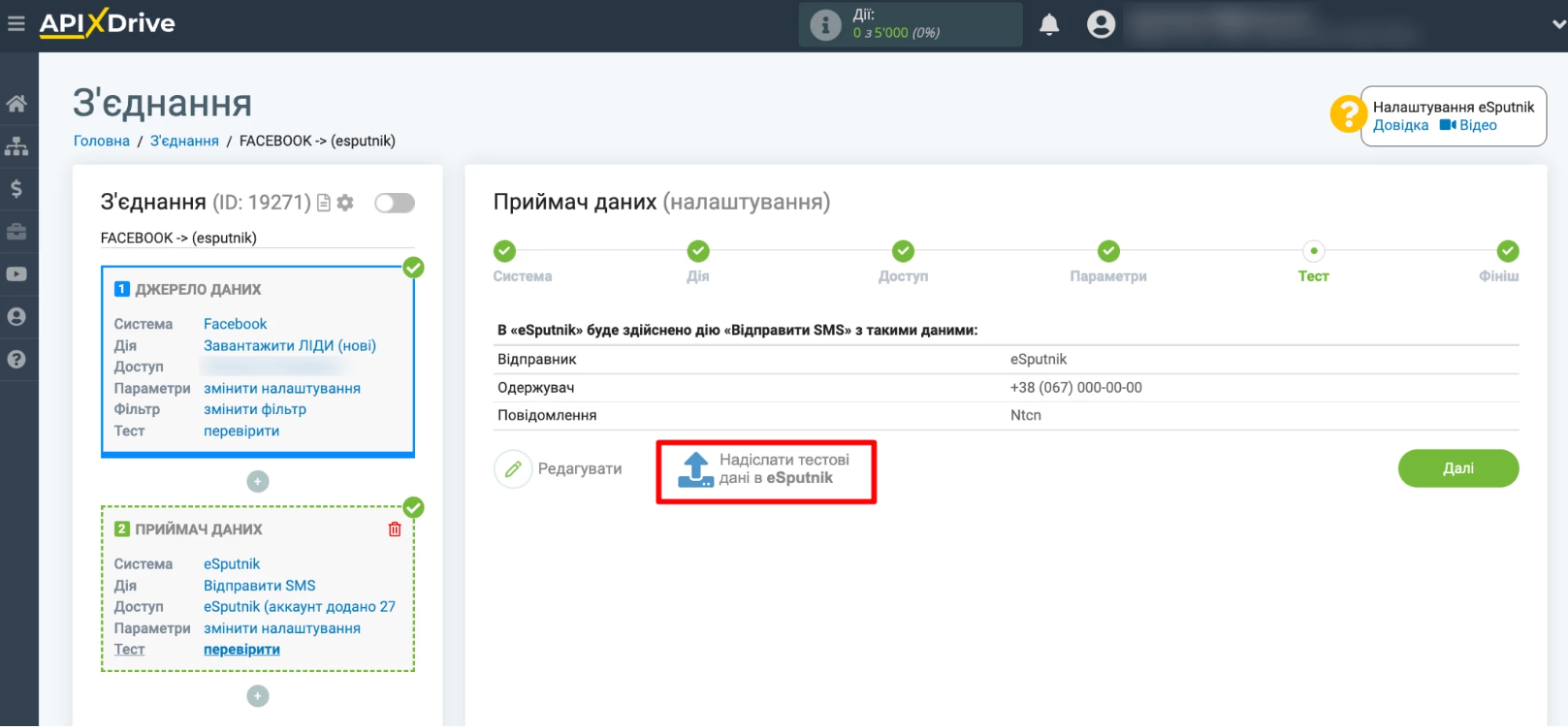The image size is (1568, 727).
Task: Click перевірити in data receiver block
Action: click(x=242, y=650)
